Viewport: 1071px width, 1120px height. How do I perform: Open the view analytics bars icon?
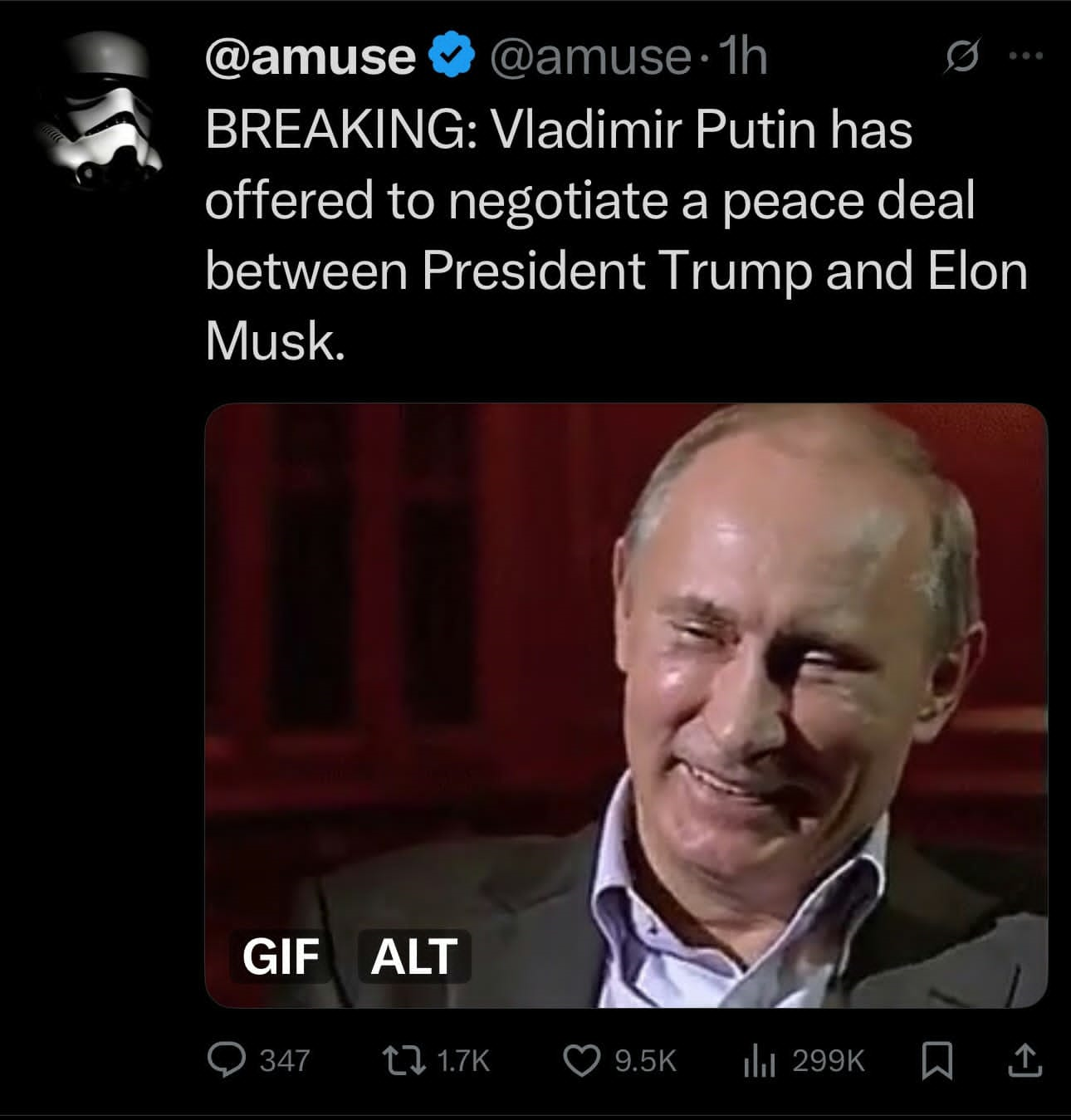[x=759, y=1059]
